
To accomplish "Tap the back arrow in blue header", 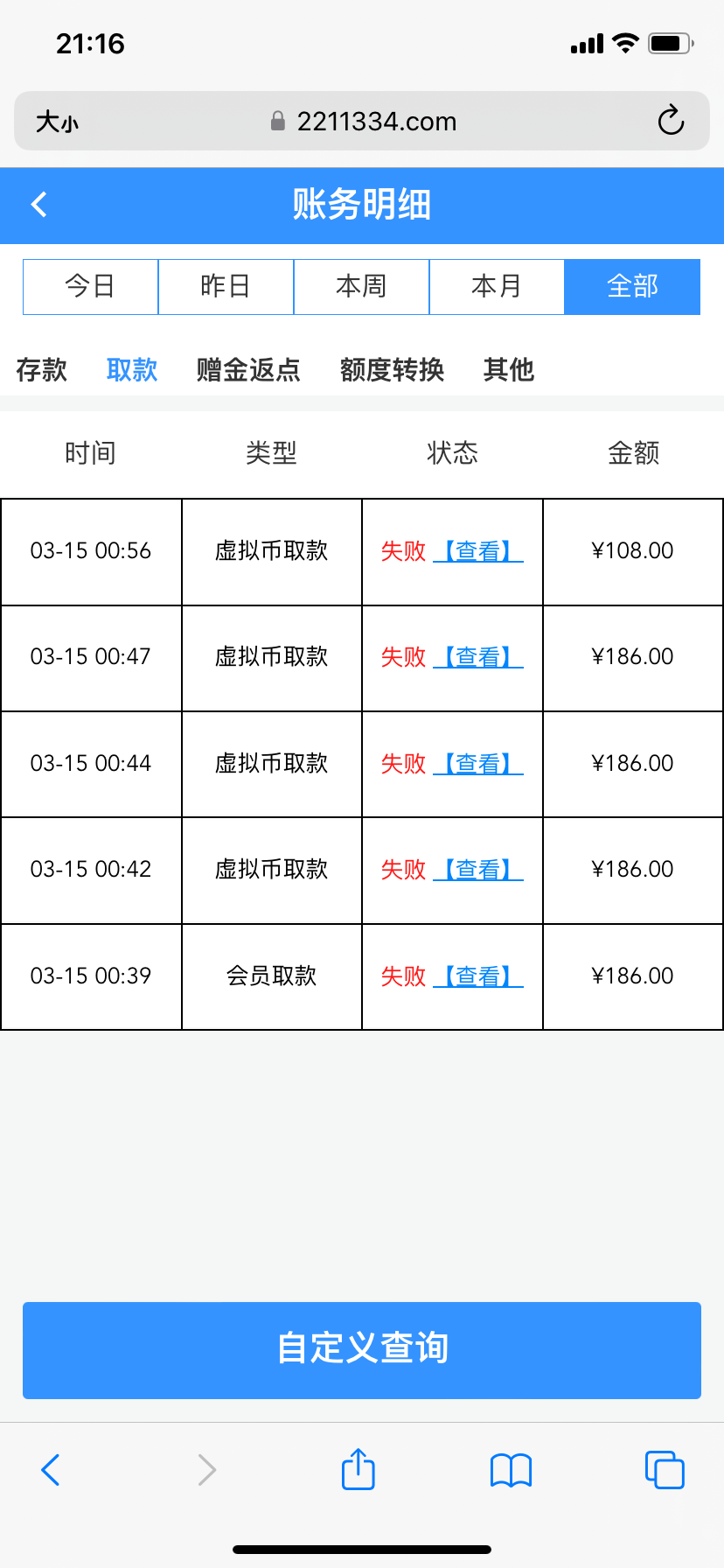I will click(38, 205).
